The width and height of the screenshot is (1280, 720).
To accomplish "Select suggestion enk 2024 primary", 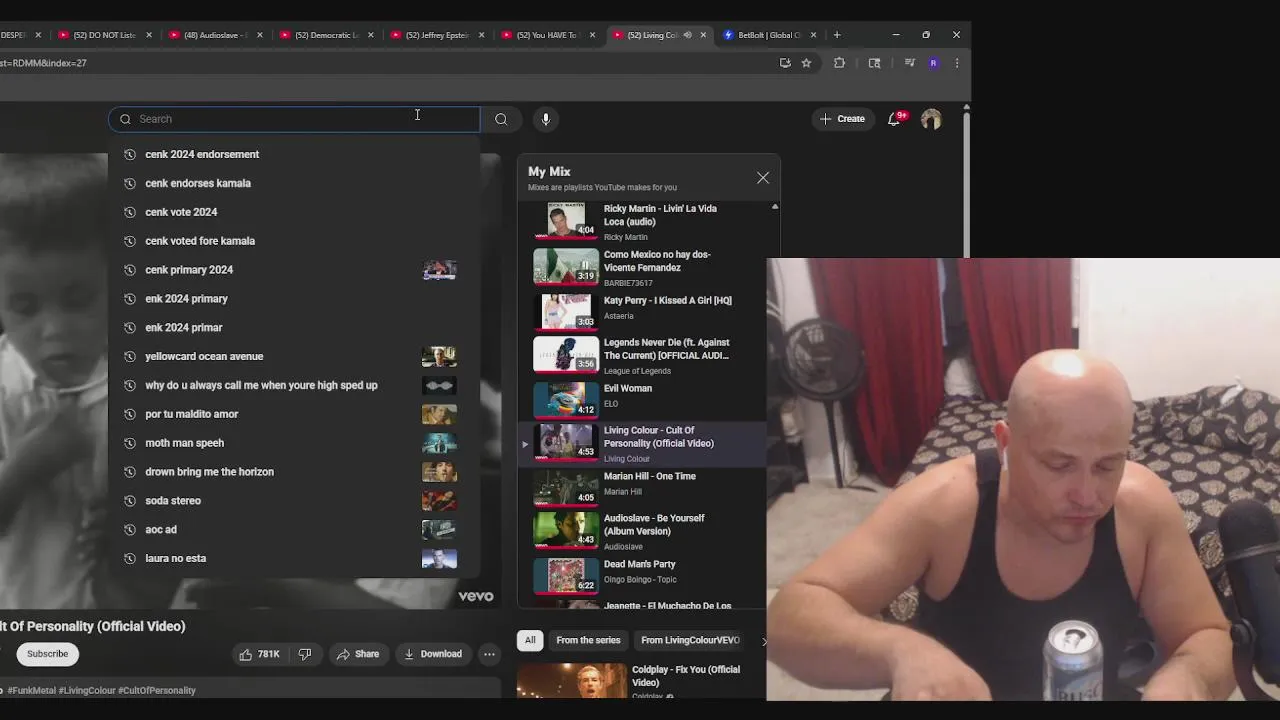I will [x=294, y=299].
